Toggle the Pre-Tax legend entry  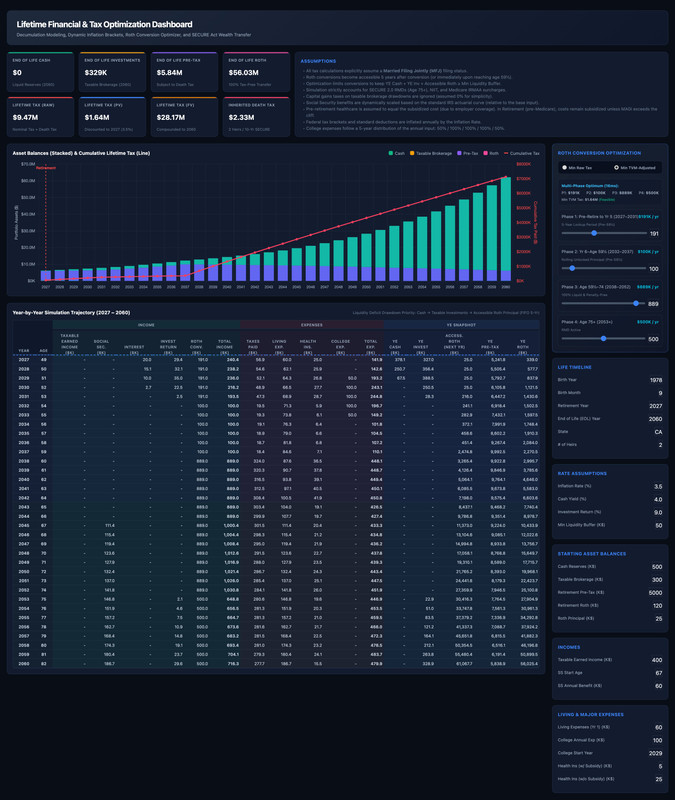point(467,153)
